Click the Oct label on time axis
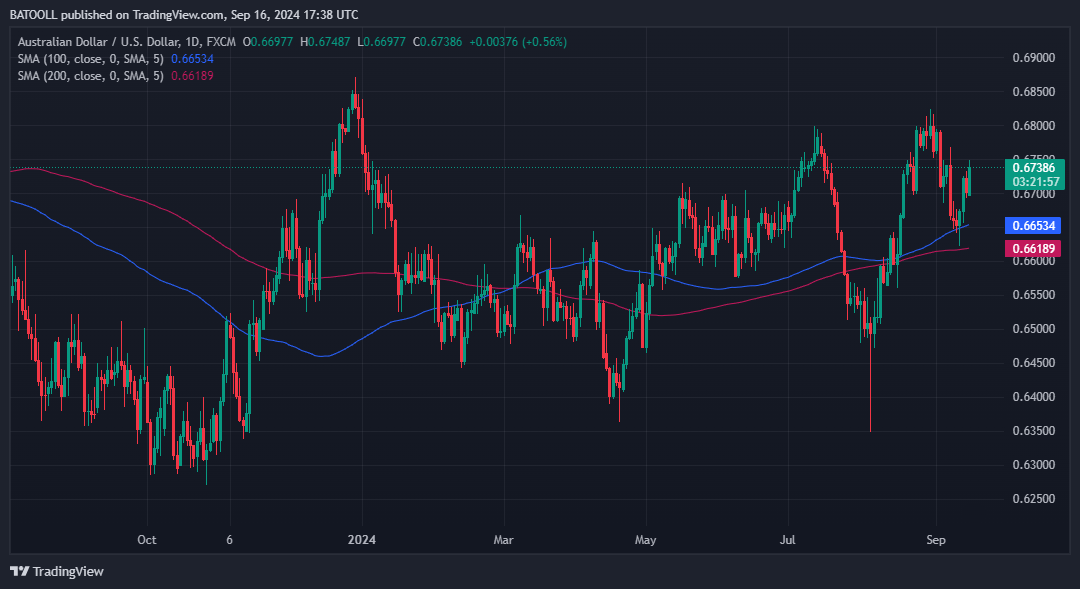1080x589 pixels. point(147,540)
